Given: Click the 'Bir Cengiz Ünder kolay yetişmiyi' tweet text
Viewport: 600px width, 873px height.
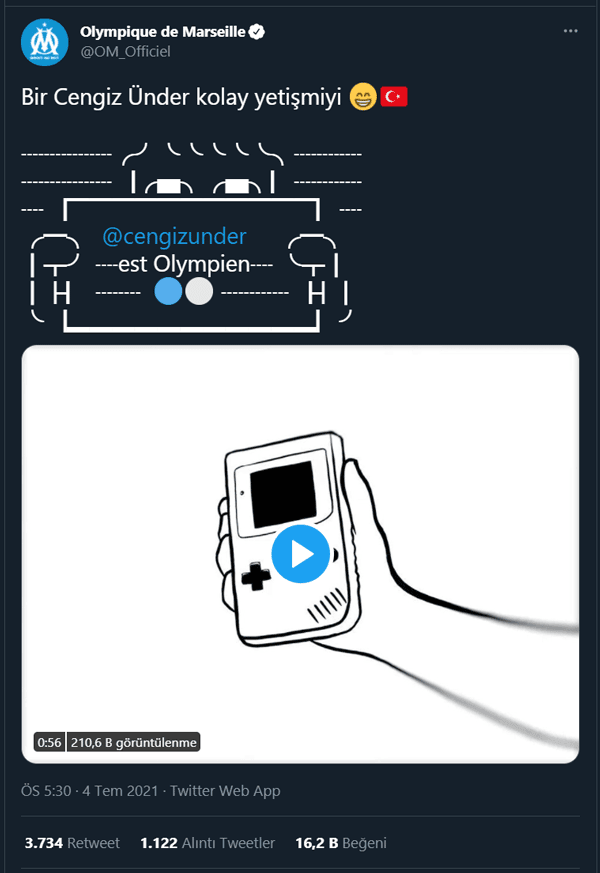Looking at the screenshot, I should tap(181, 97).
